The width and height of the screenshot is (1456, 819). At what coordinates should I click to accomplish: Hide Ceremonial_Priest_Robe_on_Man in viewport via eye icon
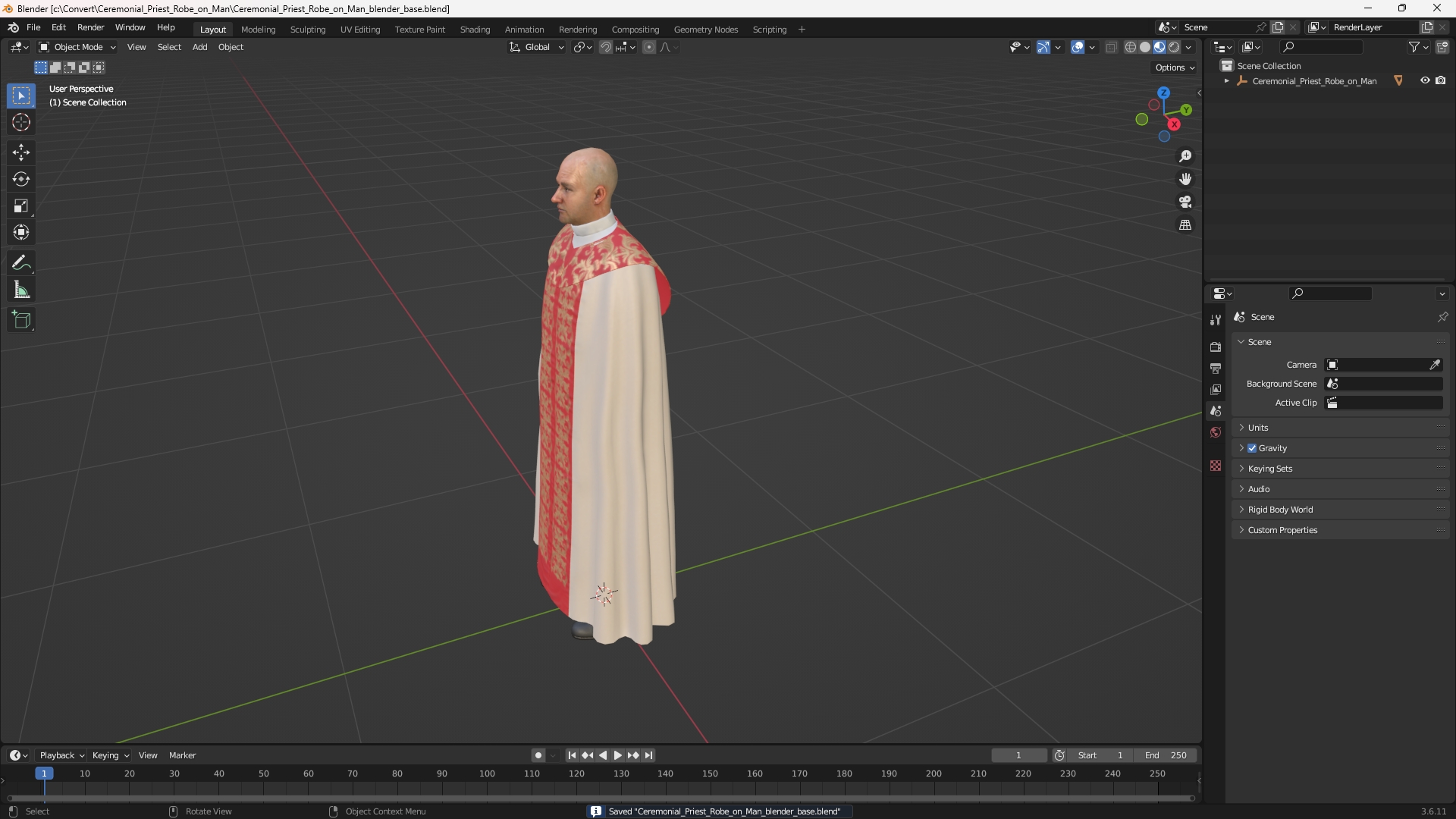pos(1425,80)
